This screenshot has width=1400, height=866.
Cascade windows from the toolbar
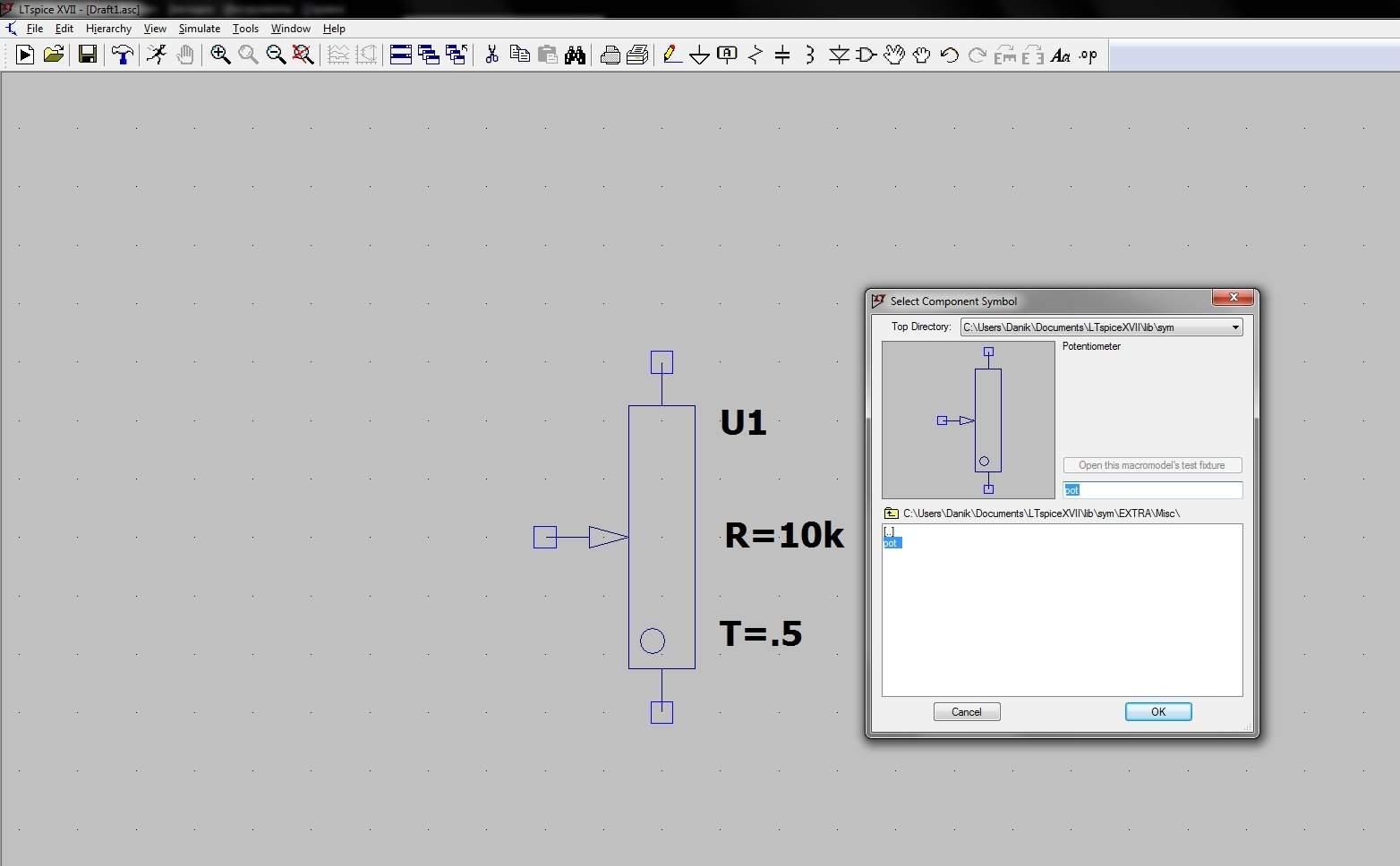tap(429, 55)
